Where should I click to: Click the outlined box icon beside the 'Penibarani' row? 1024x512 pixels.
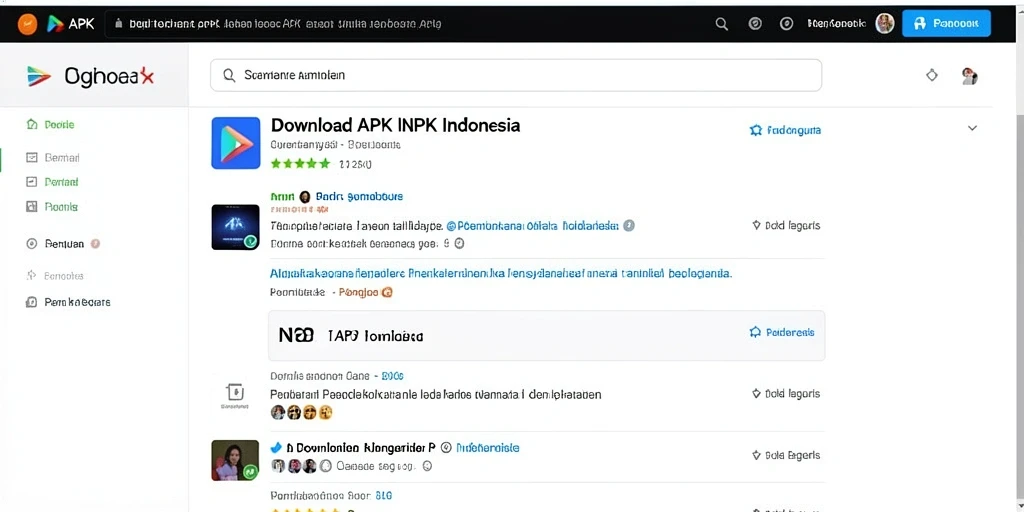(x=235, y=392)
